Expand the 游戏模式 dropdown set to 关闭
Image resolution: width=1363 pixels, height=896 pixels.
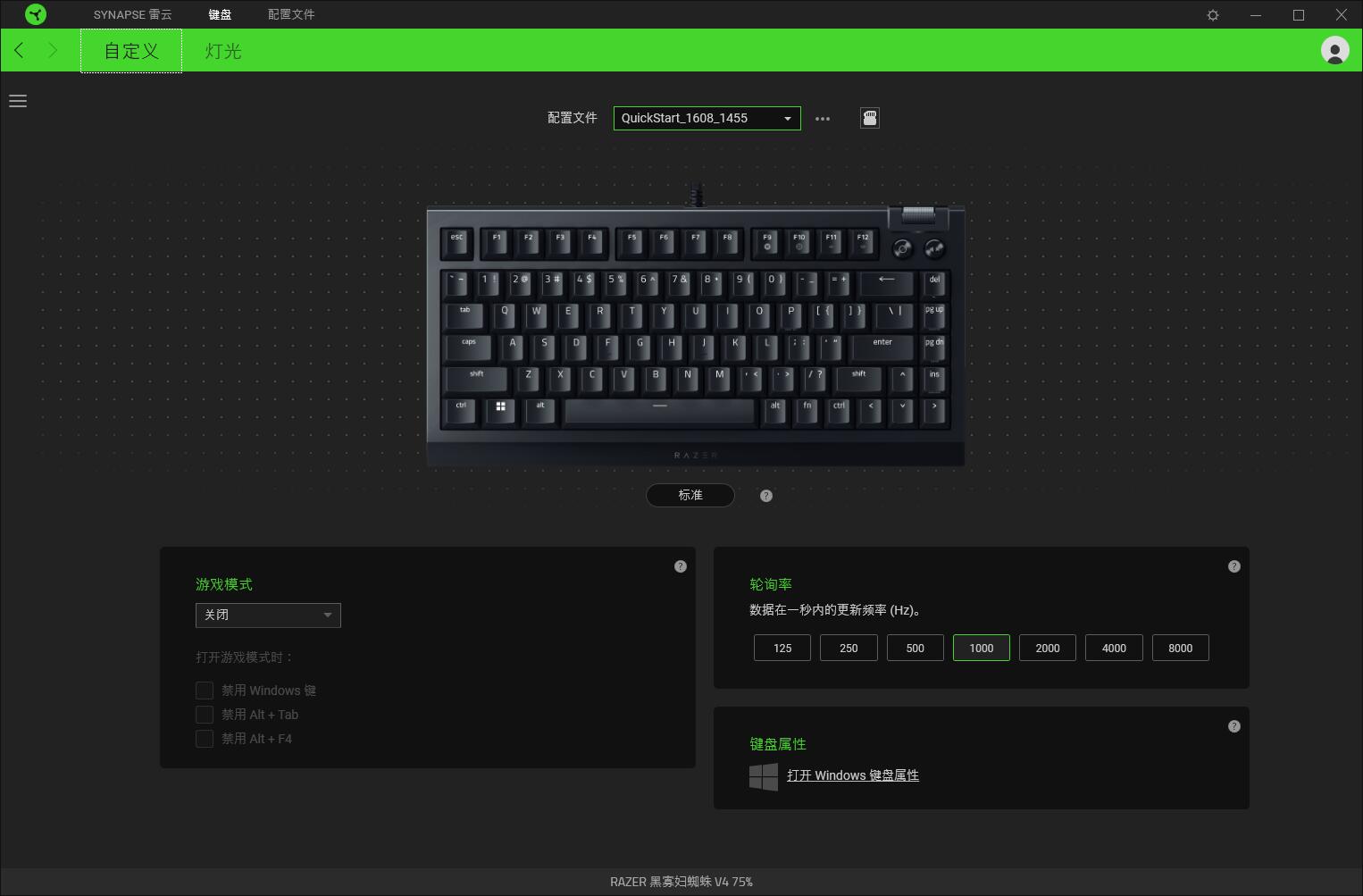click(x=268, y=615)
